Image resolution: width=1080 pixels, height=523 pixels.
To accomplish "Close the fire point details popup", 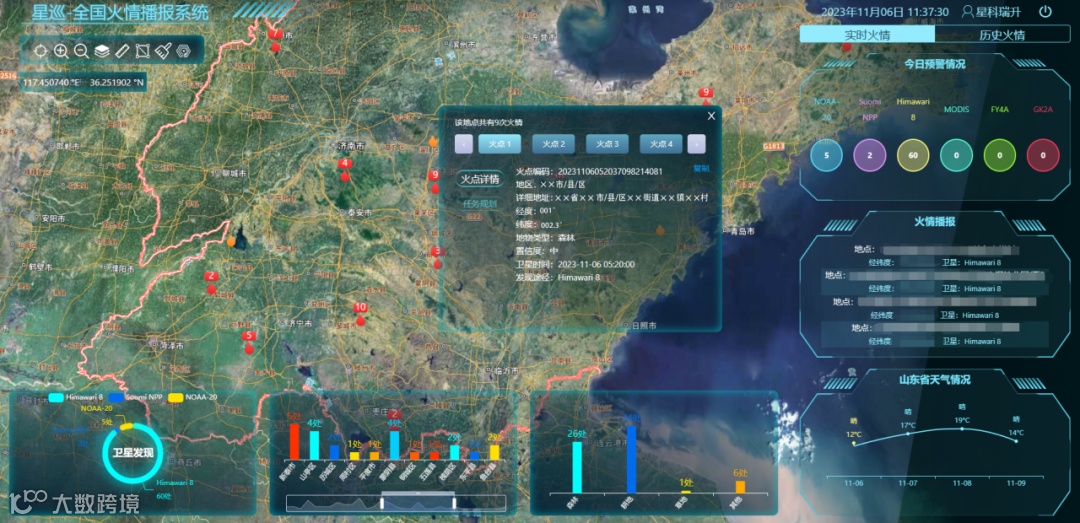I will (712, 116).
